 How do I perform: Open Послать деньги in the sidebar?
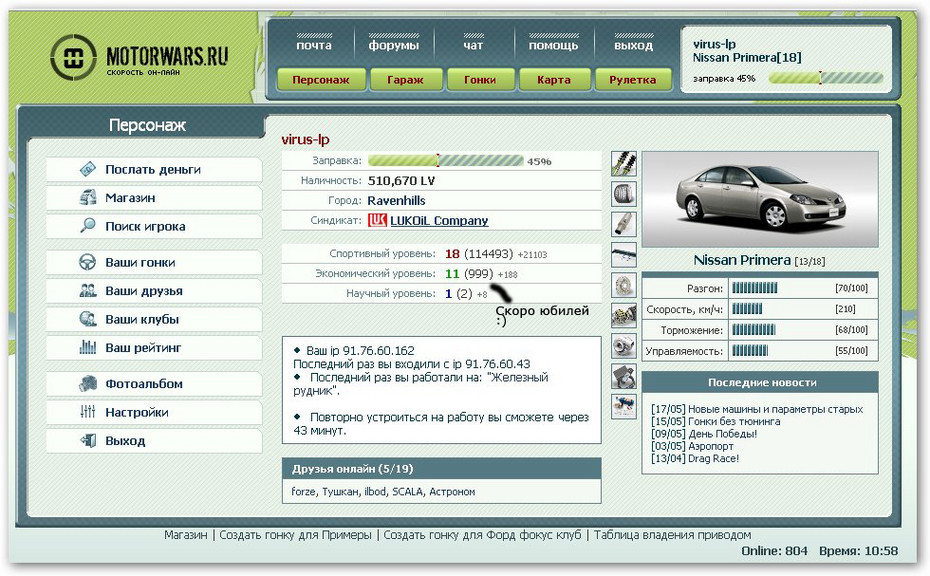154,170
